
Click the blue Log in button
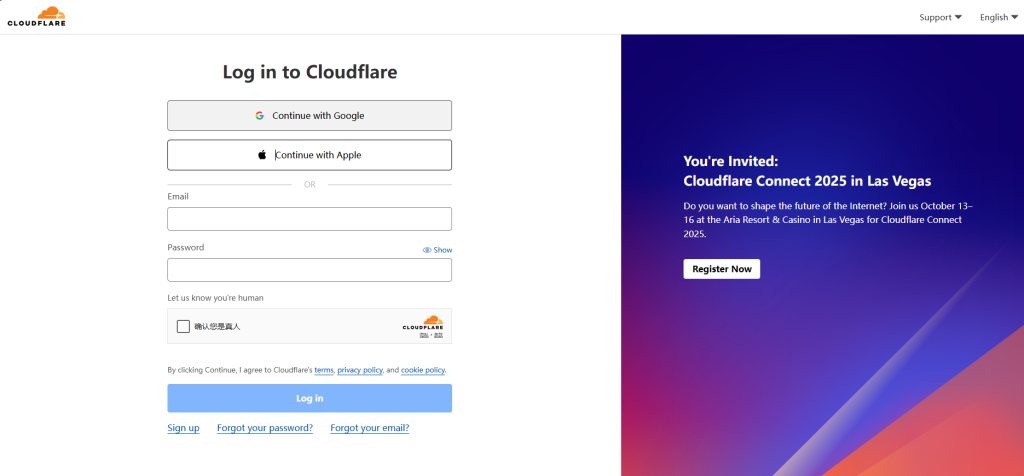coord(310,398)
